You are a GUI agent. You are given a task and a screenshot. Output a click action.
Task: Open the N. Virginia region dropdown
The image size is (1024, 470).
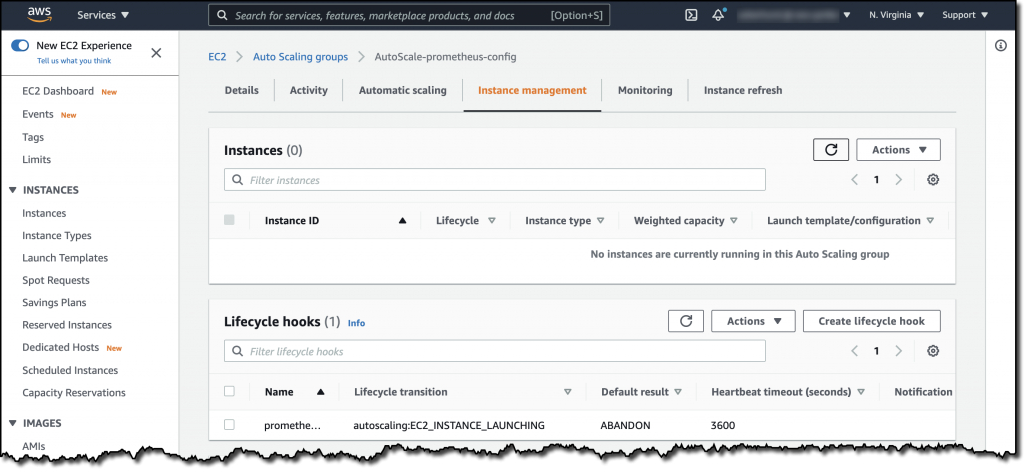click(897, 15)
